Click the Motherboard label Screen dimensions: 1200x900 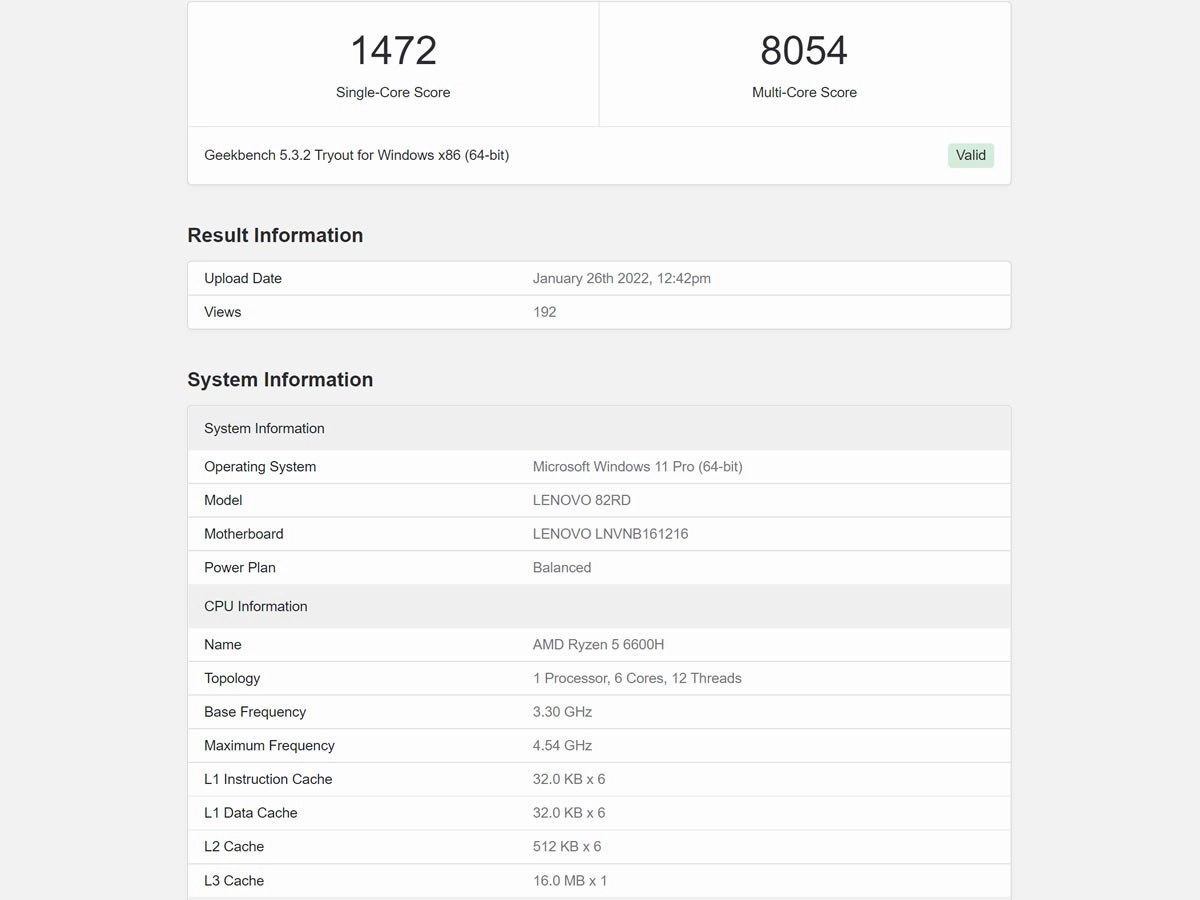tap(244, 534)
